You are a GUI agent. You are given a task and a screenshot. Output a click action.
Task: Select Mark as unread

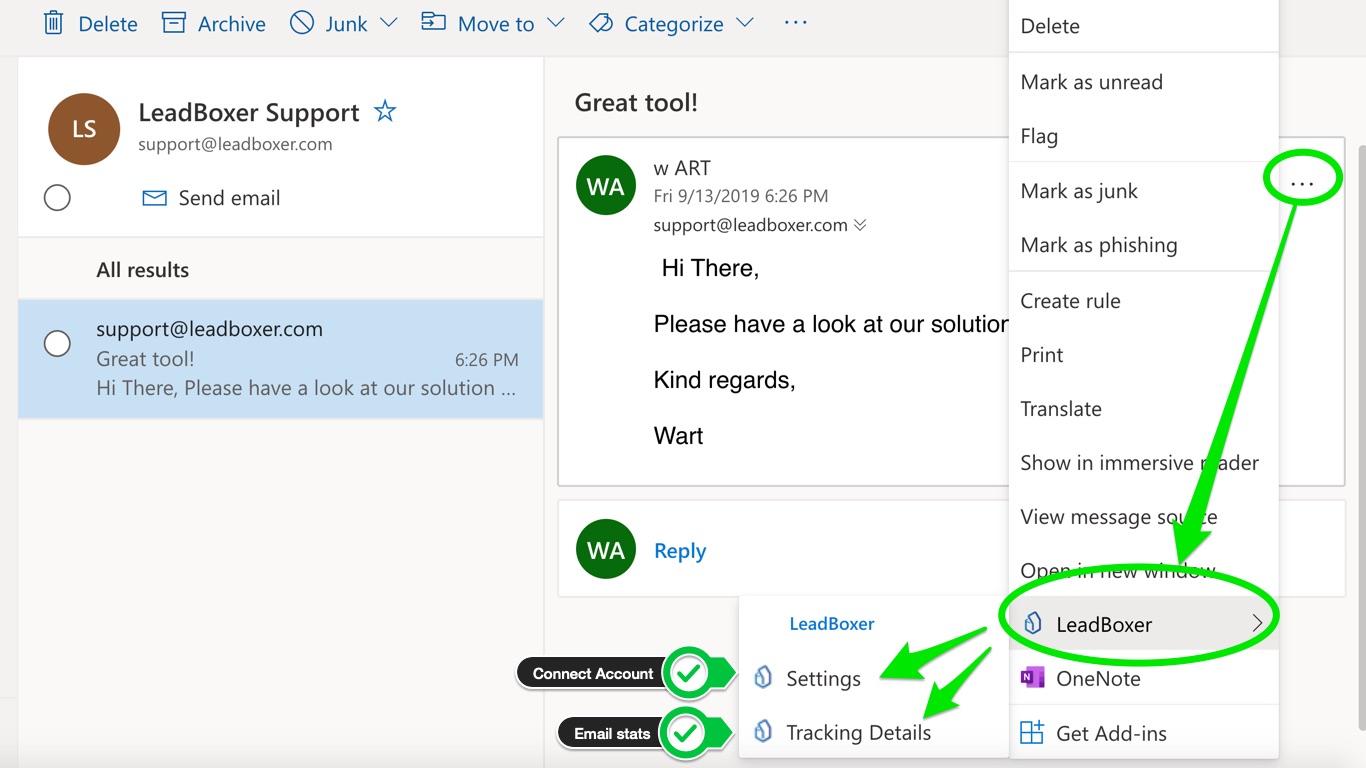coord(1144,82)
